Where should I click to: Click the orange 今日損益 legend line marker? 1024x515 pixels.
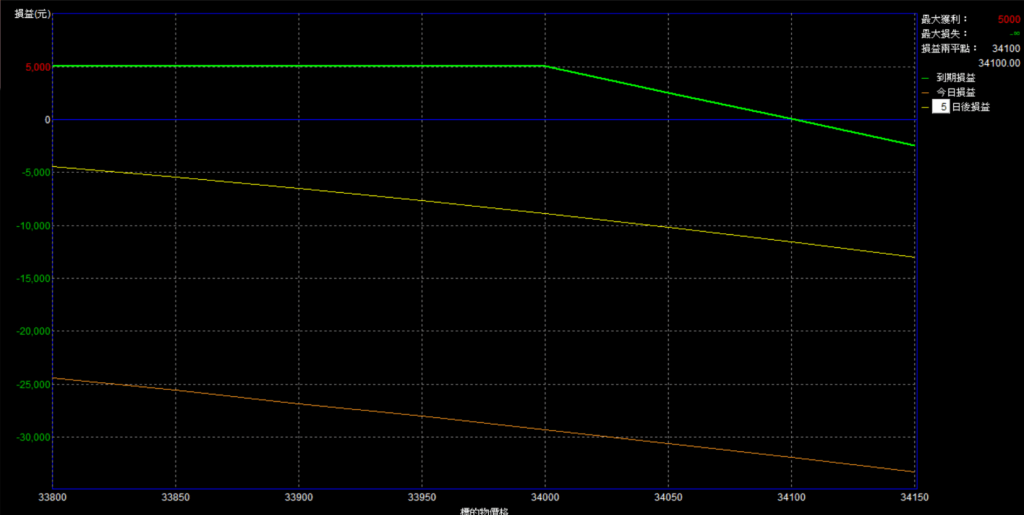point(925,92)
